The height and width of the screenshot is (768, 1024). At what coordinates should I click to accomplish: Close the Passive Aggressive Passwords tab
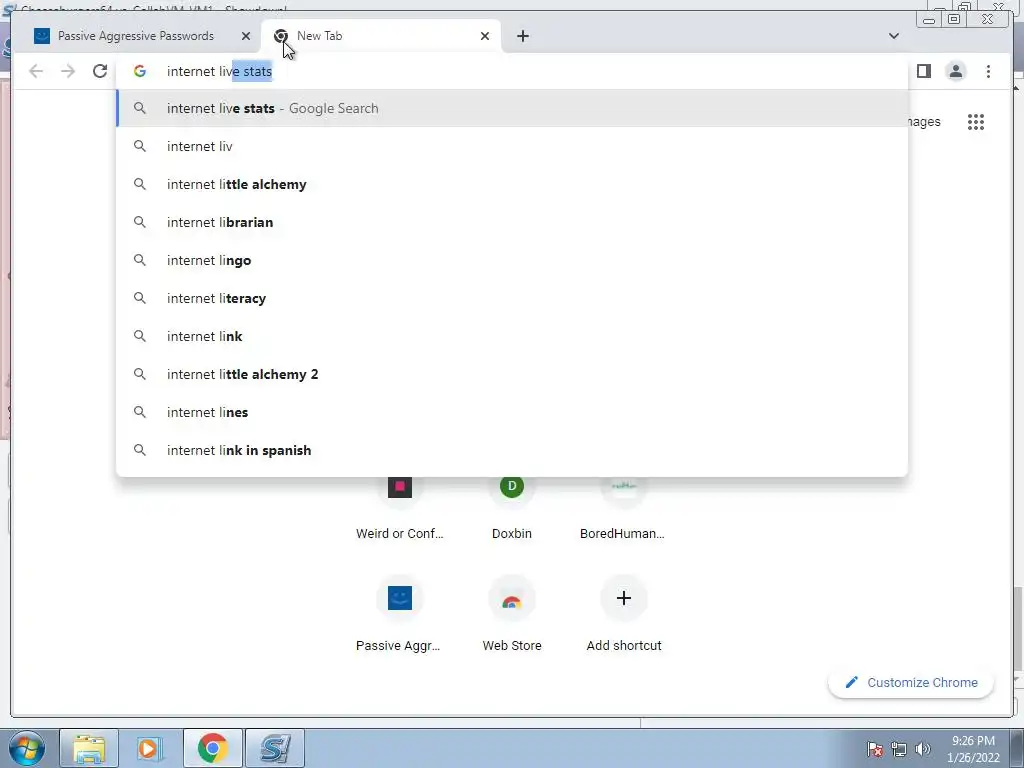246,36
